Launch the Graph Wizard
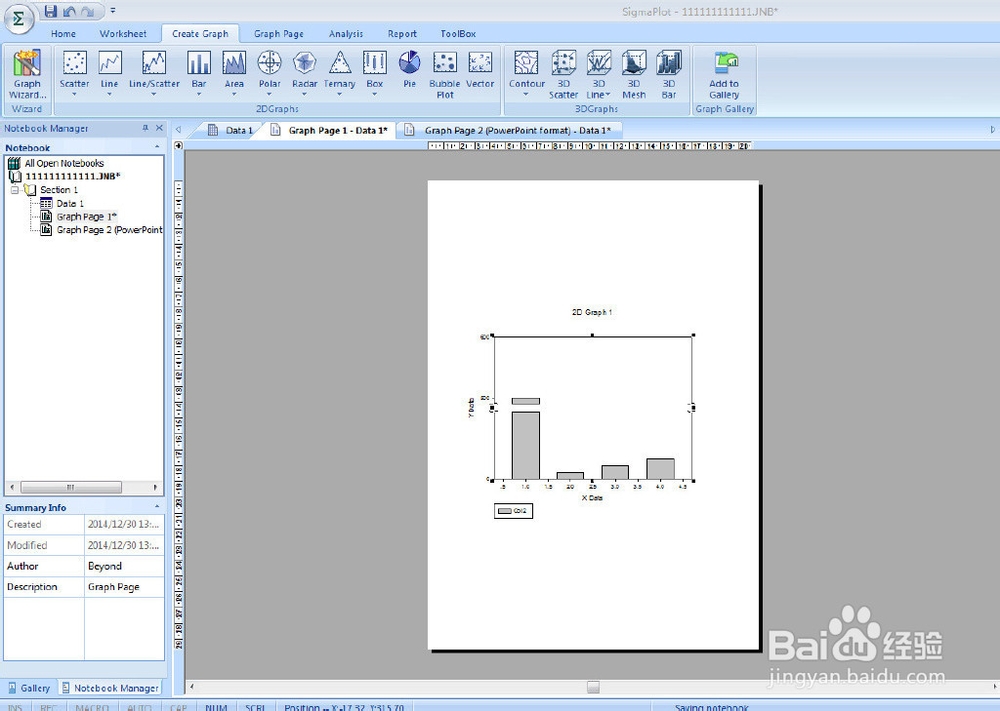The image size is (1000, 711). (x=27, y=74)
